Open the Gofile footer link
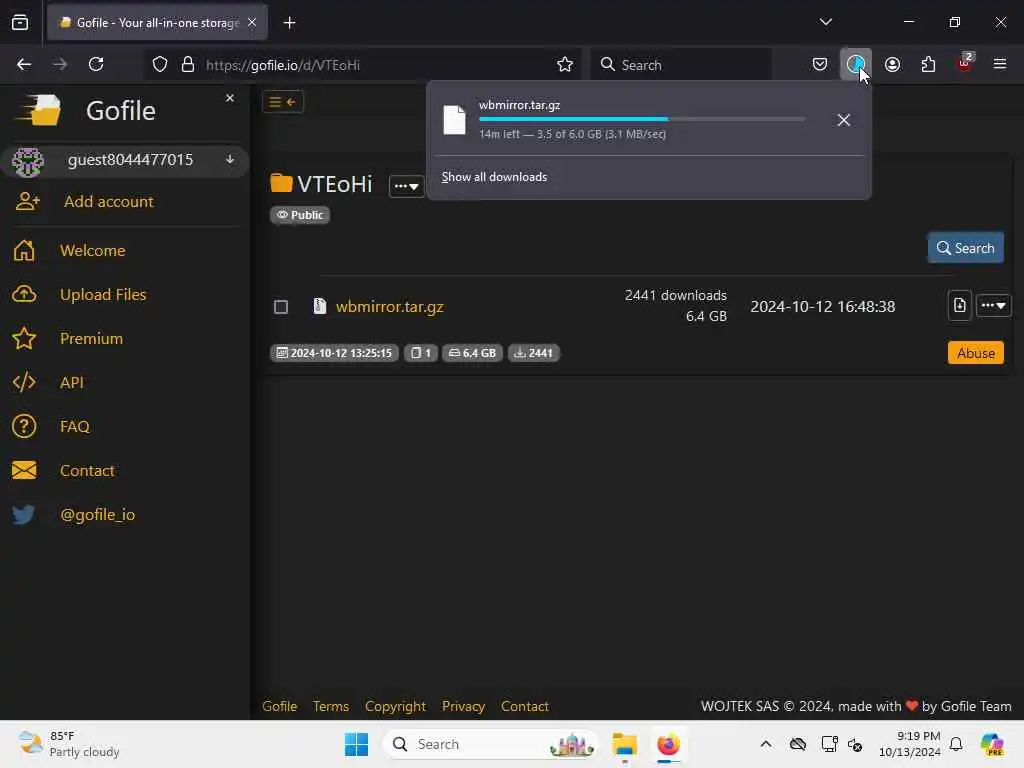This screenshot has width=1024, height=768. point(280,706)
